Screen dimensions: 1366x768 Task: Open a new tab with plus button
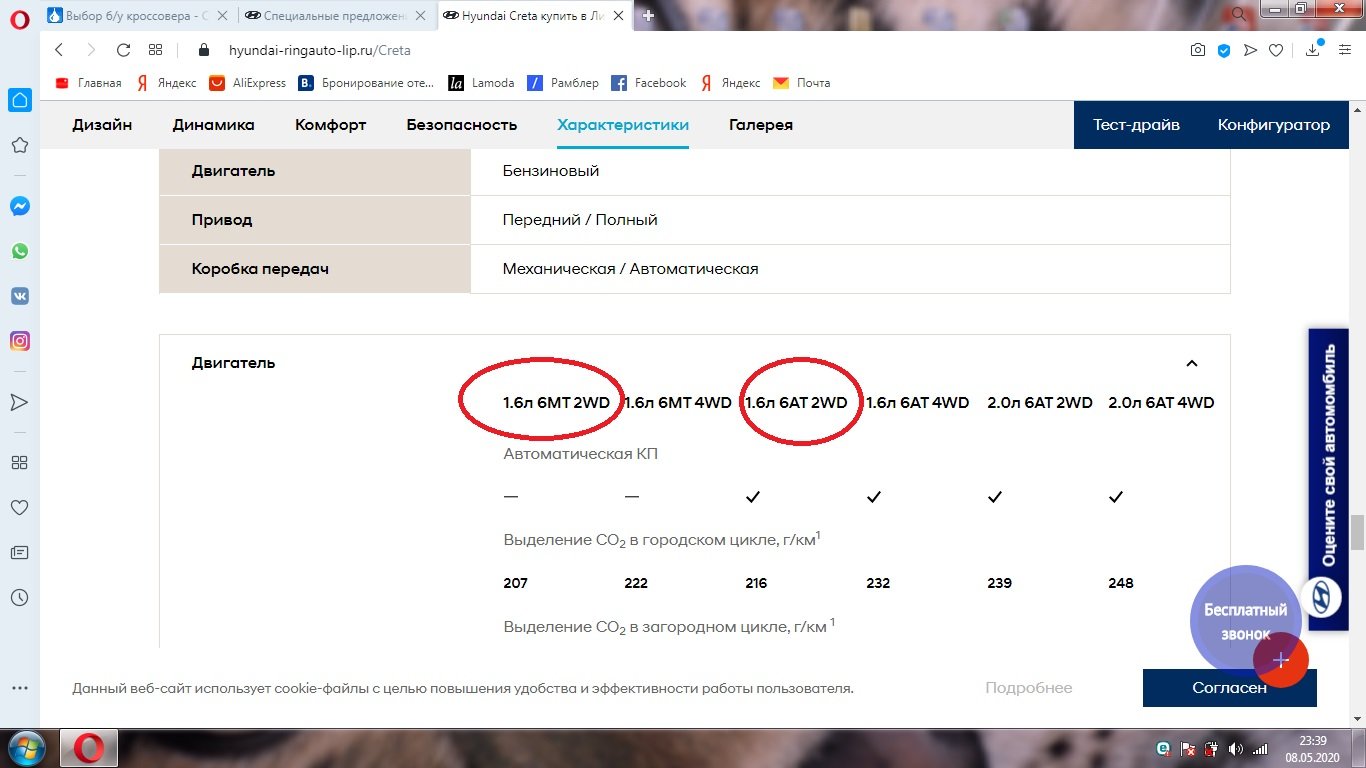click(x=649, y=15)
